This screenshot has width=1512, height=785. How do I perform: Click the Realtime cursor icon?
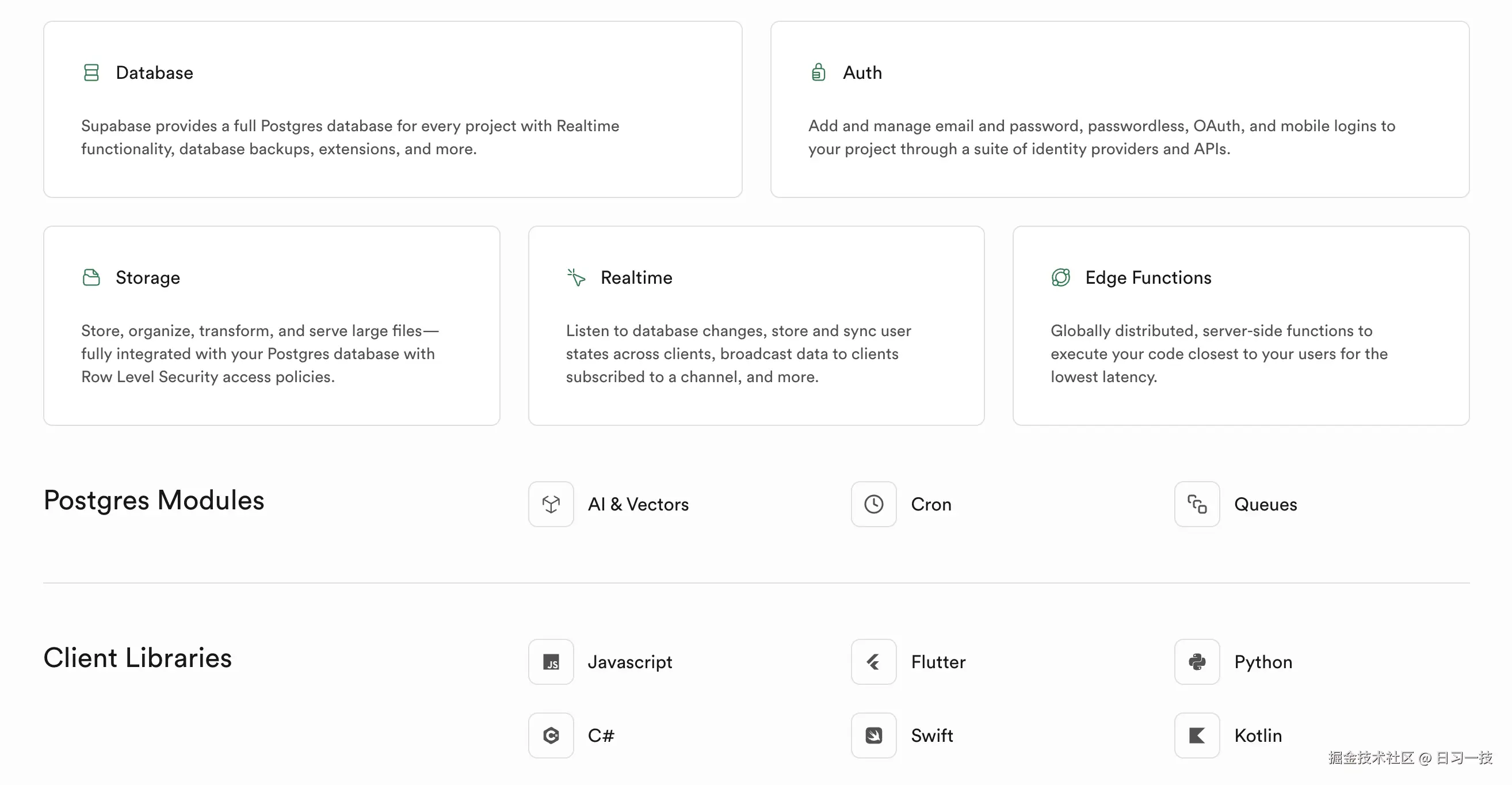point(576,278)
